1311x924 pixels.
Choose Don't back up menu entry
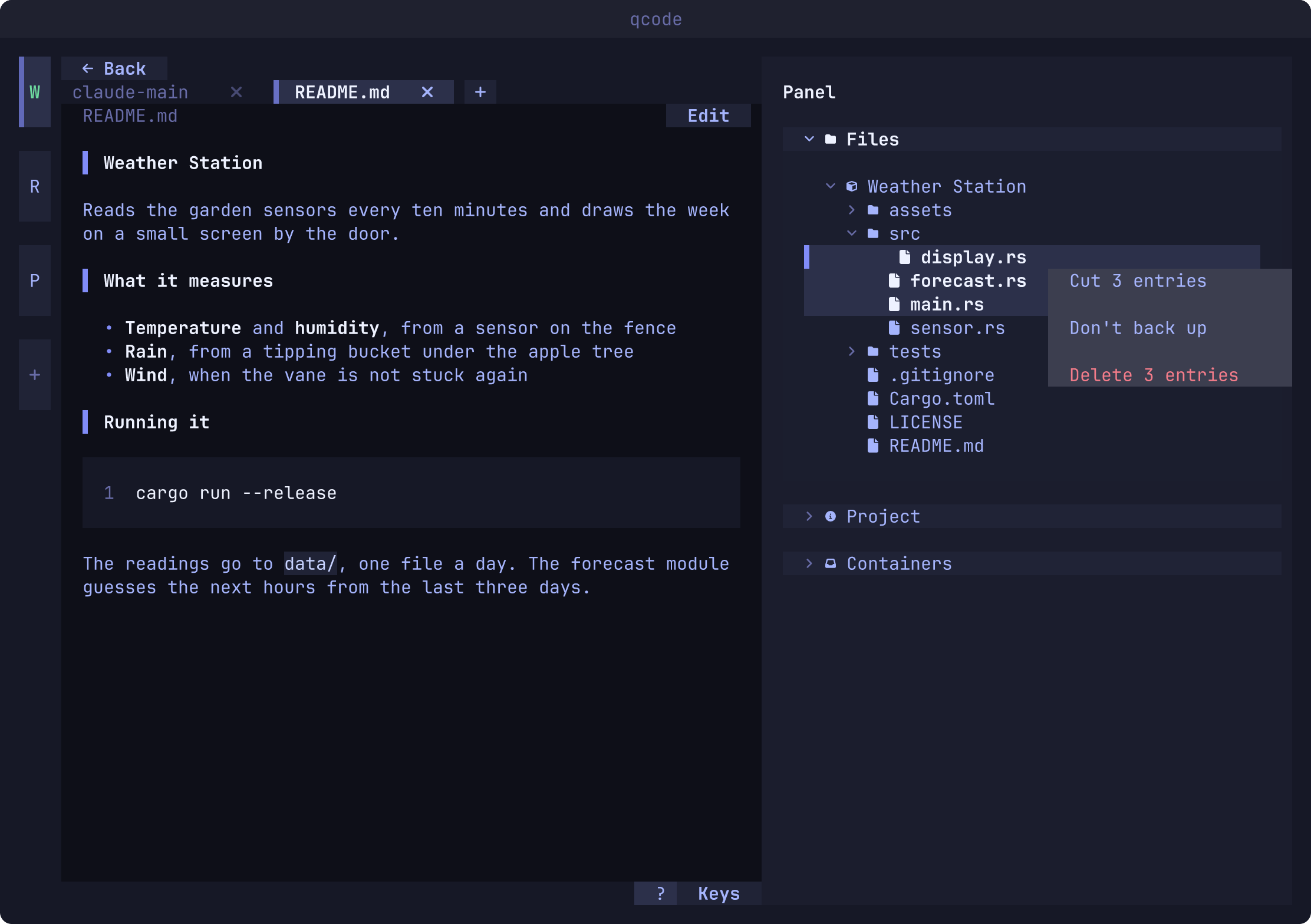1170,328
